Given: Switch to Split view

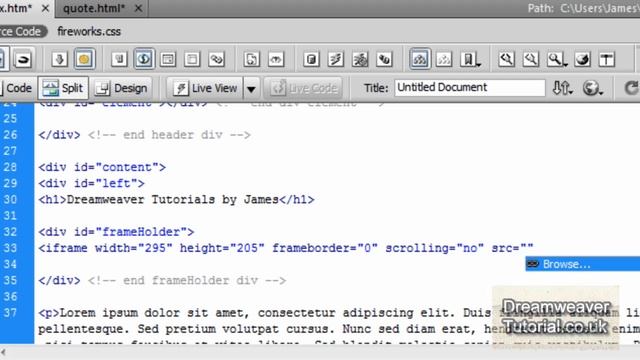Looking at the screenshot, I should pyautogui.click(x=63, y=88).
